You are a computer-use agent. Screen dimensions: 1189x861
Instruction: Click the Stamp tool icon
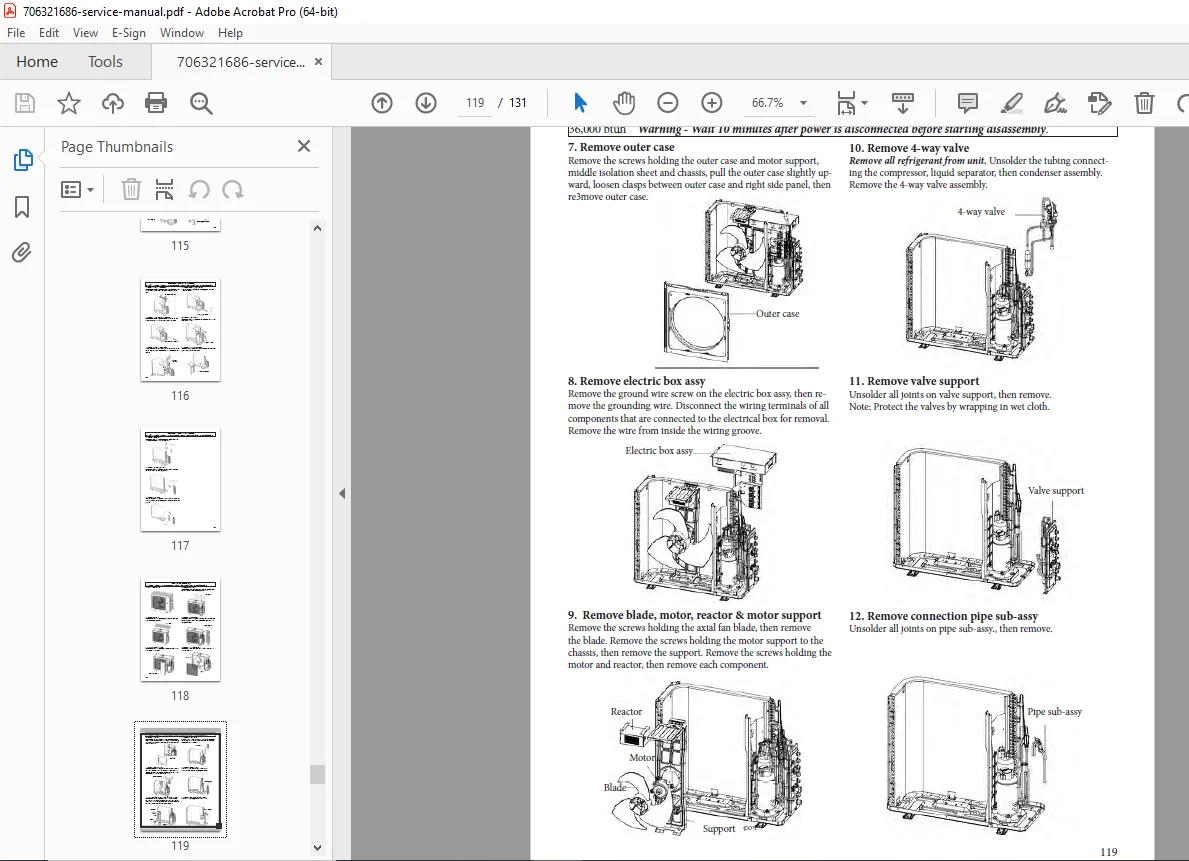click(1100, 102)
